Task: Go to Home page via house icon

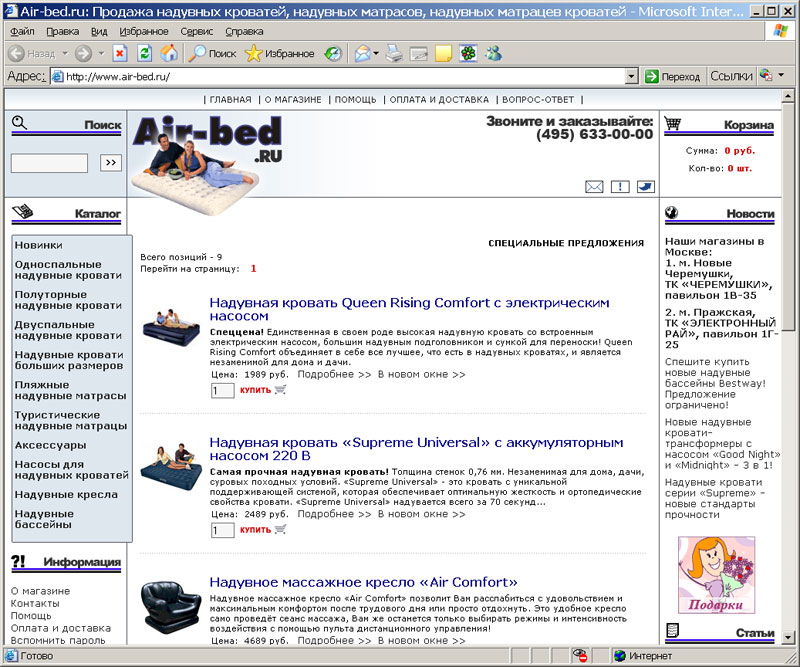Action: coord(169,53)
